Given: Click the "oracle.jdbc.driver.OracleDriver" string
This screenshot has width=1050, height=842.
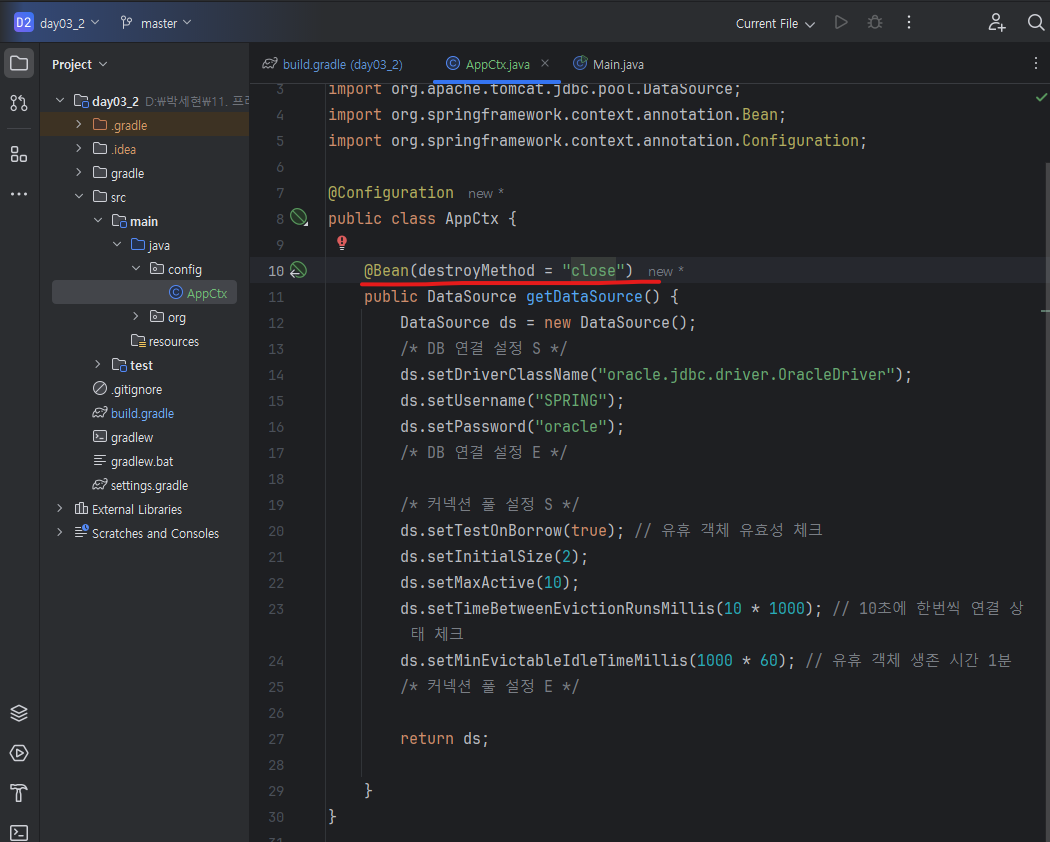Looking at the screenshot, I should click(x=747, y=374).
